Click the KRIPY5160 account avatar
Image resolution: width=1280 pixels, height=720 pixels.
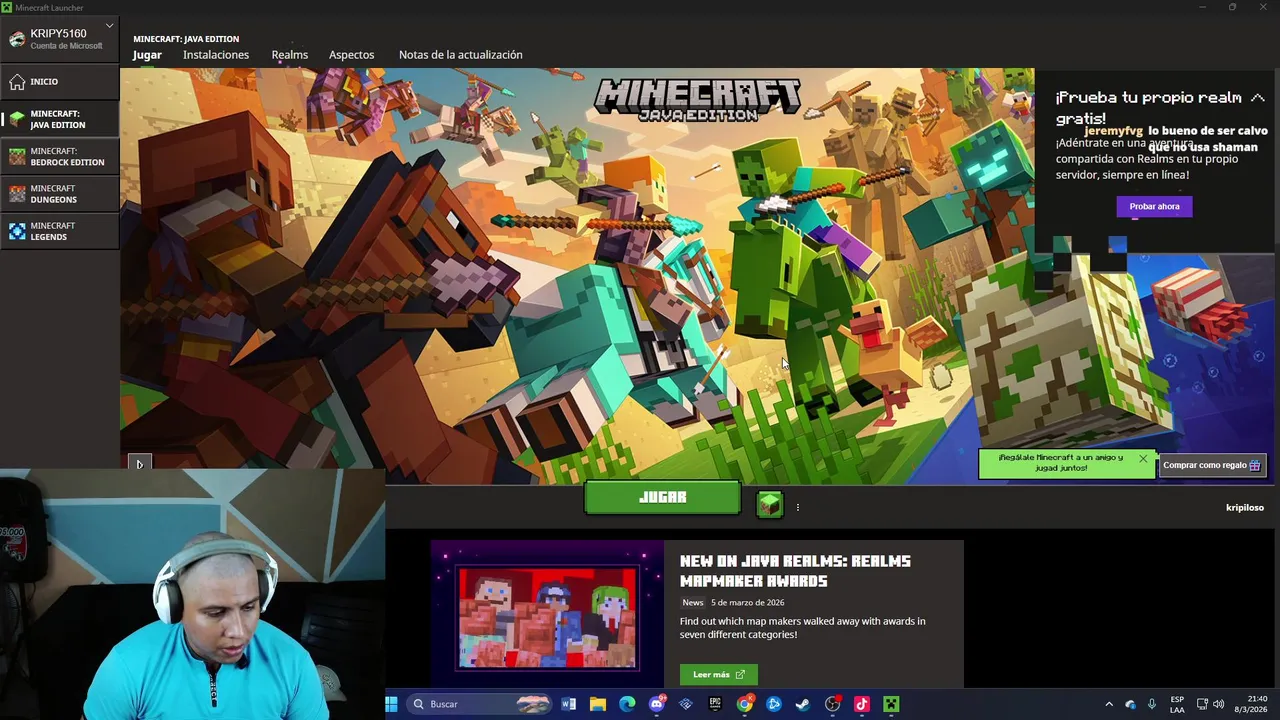point(17,39)
